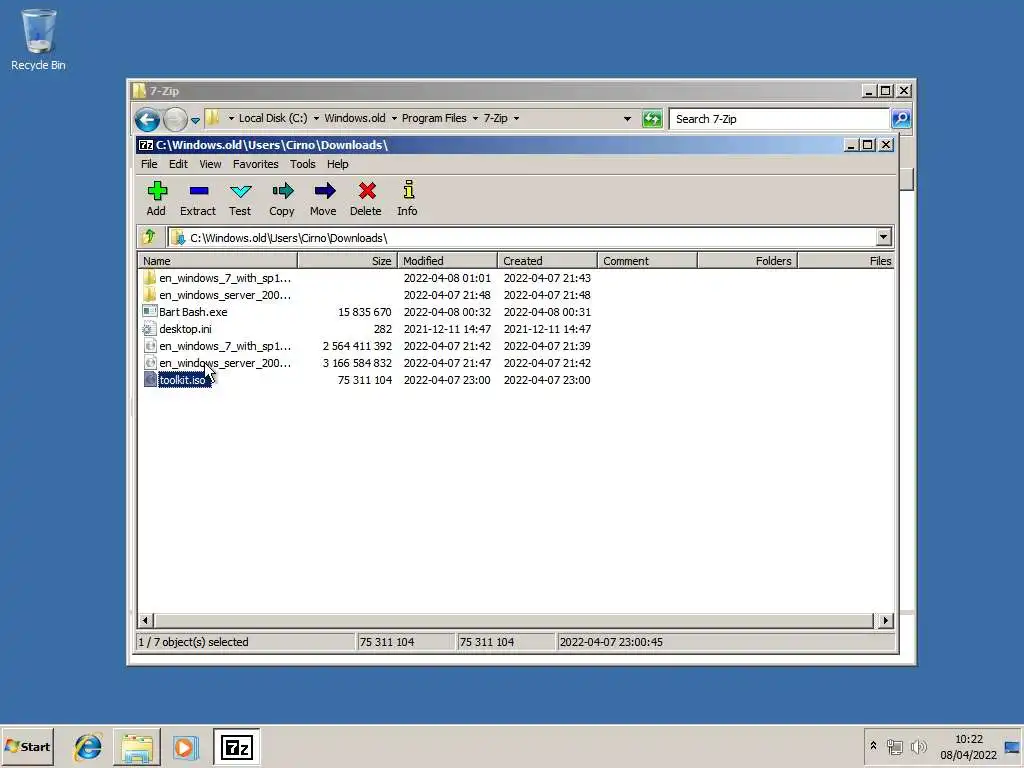The height and width of the screenshot is (768, 1024).
Task: Click the C:\Windows.old\Users\Cirno\Downloads\ path field
Action: [522, 238]
